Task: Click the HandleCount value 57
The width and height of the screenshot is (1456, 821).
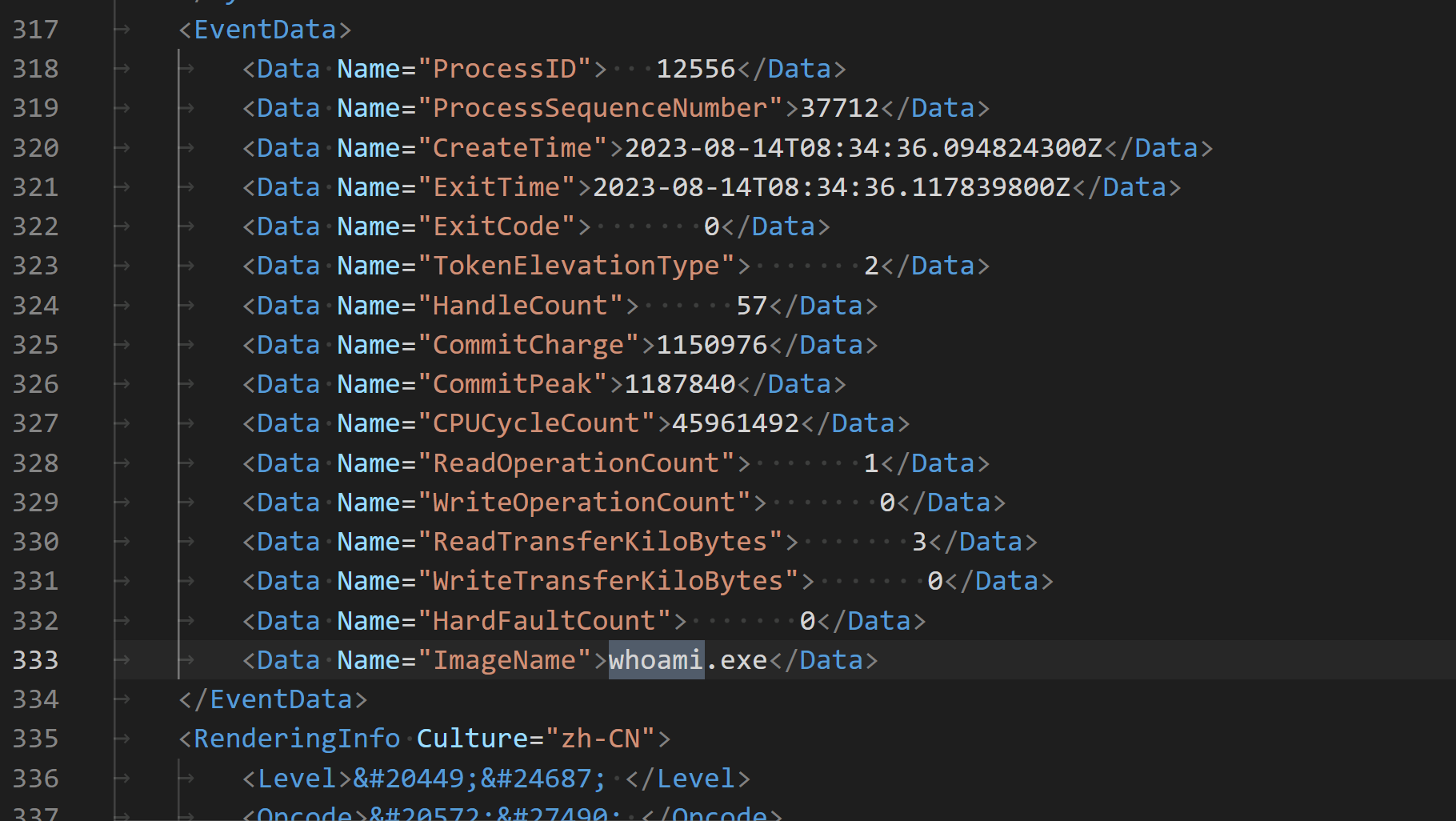Action: coord(752,306)
